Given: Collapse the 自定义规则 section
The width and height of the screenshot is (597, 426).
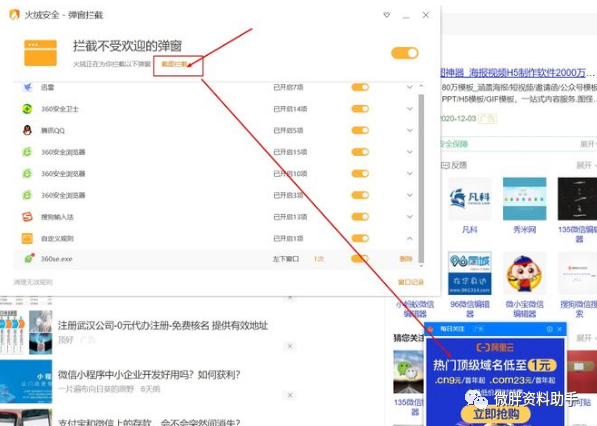Looking at the screenshot, I should pyautogui.click(x=410, y=238).
